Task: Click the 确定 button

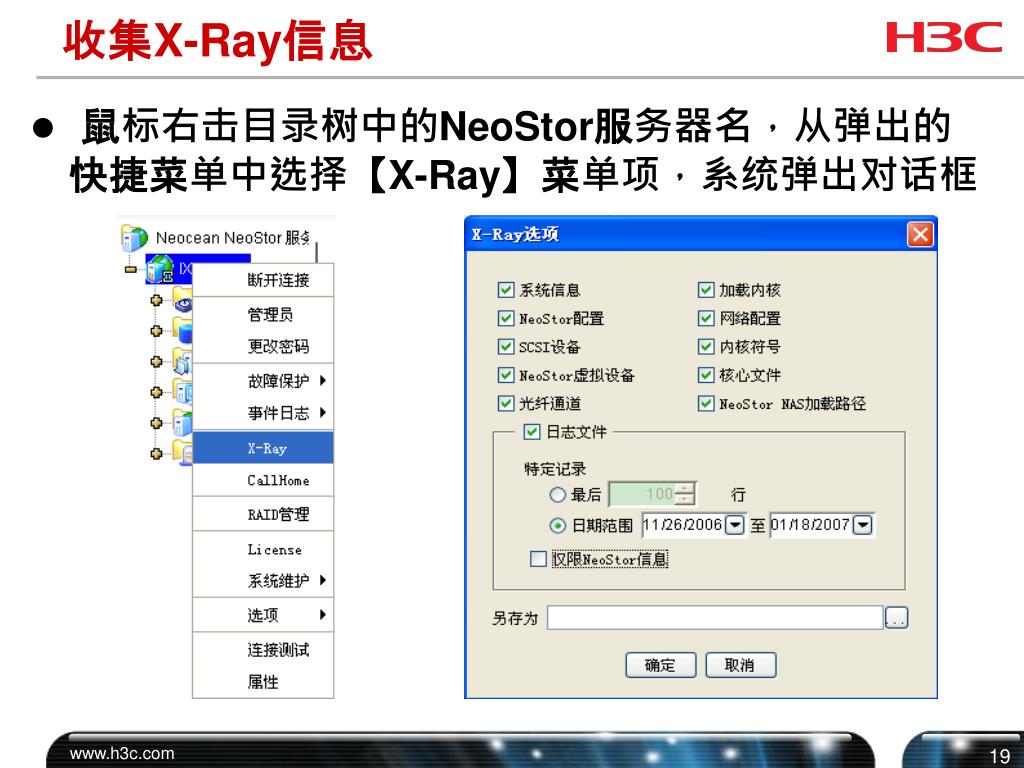Action: 660,665
